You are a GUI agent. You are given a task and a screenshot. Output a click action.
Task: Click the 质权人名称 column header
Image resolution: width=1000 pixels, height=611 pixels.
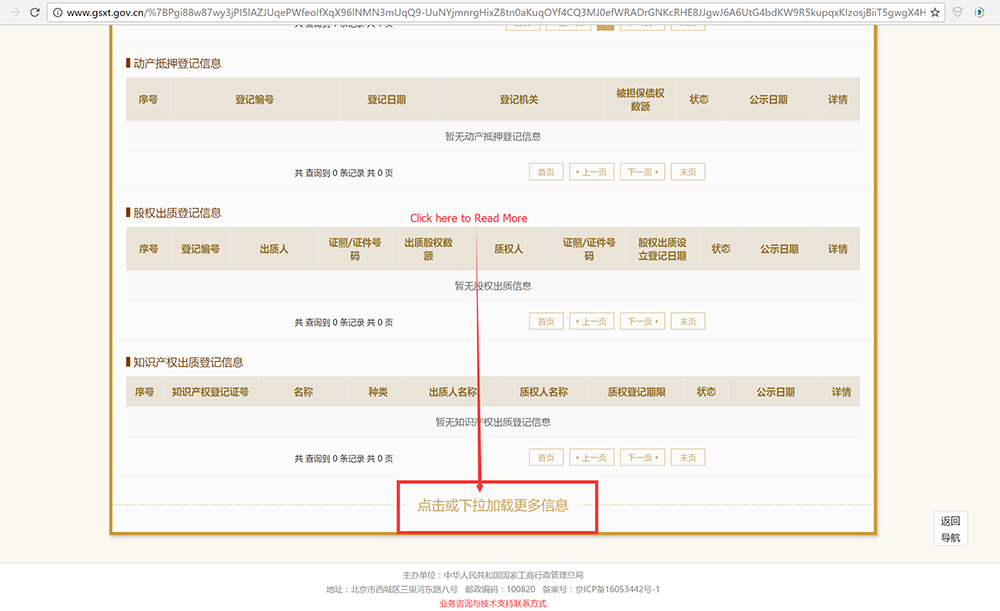[543, 392]
